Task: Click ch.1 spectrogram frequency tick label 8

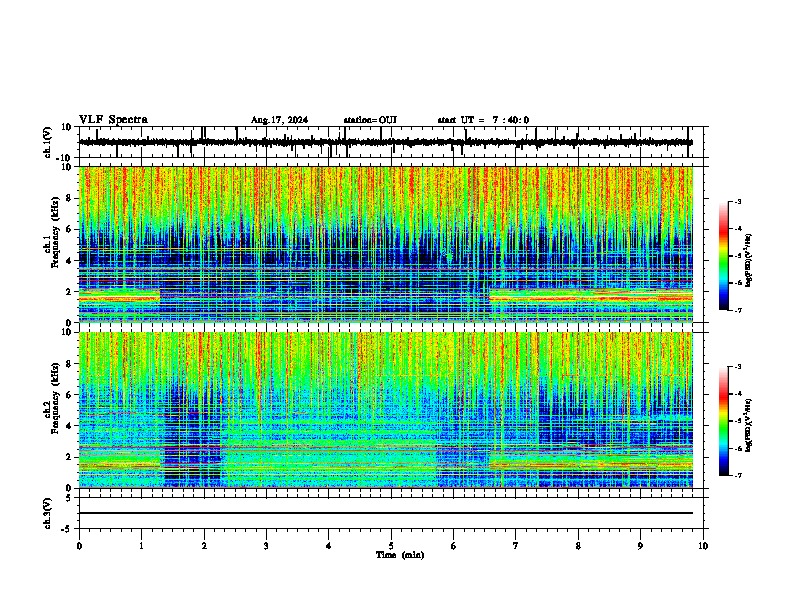Action: coord(70,198)
